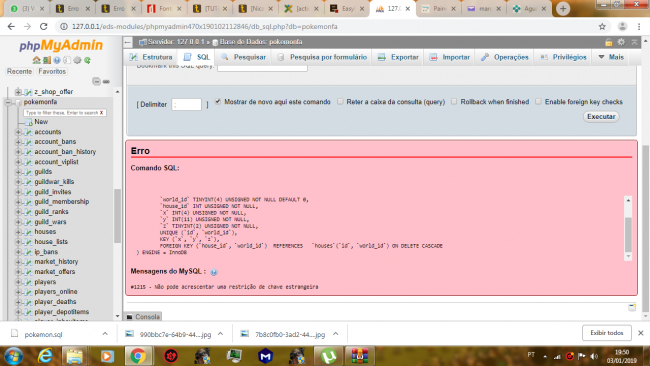Open the Favoritos tables list

coord(52,71)
